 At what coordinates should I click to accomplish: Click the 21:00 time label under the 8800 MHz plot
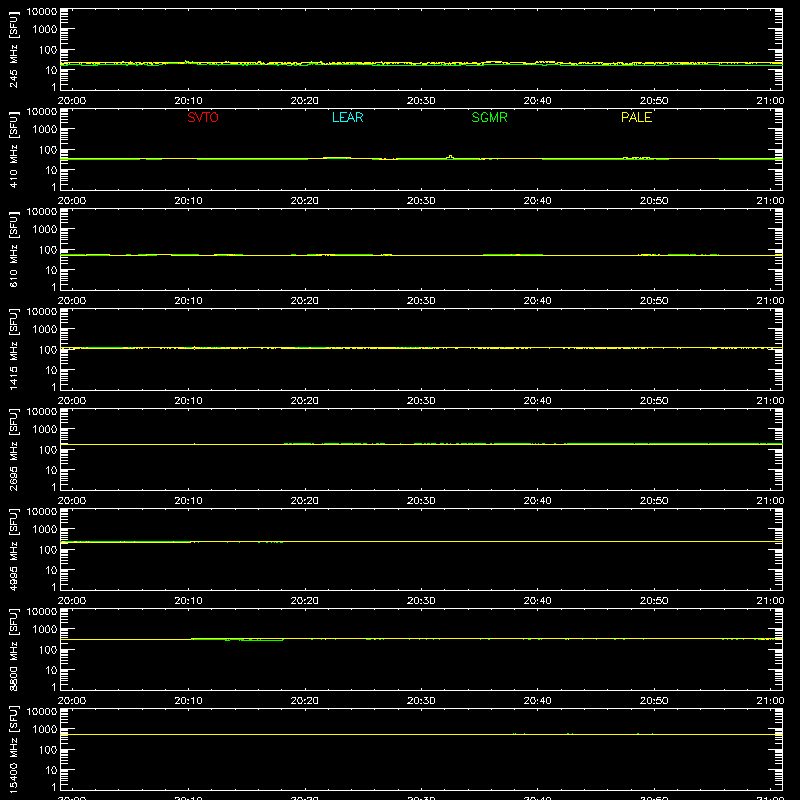770,701
